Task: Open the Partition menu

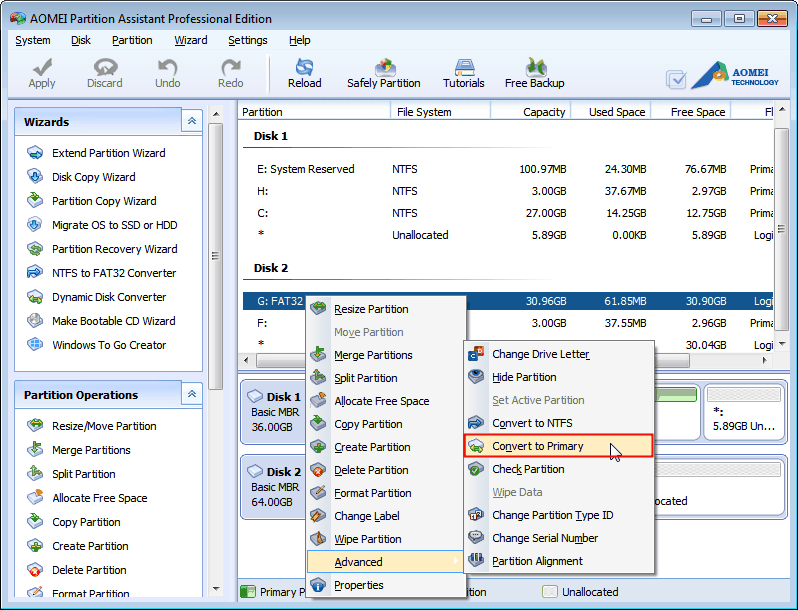Action: click(132, 40)
